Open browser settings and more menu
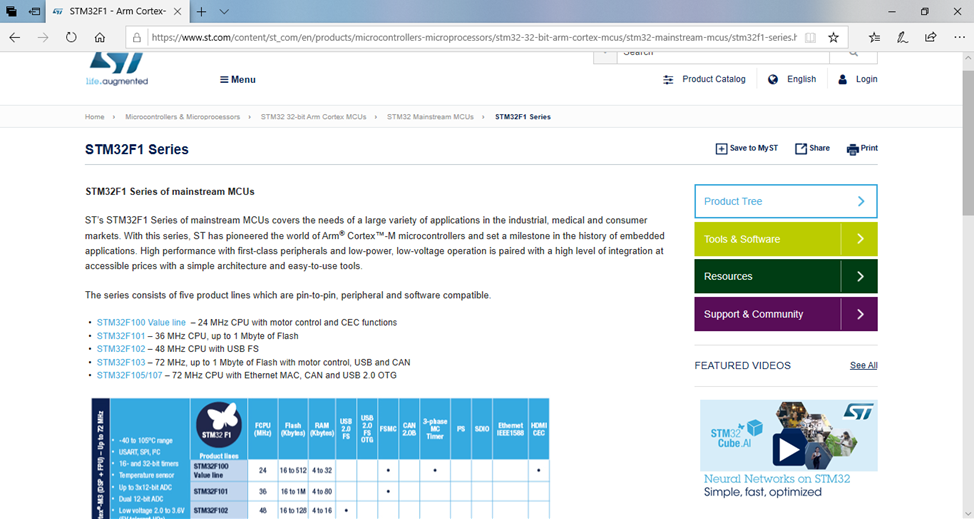This screenshot has height=519, width=974. 959,37
